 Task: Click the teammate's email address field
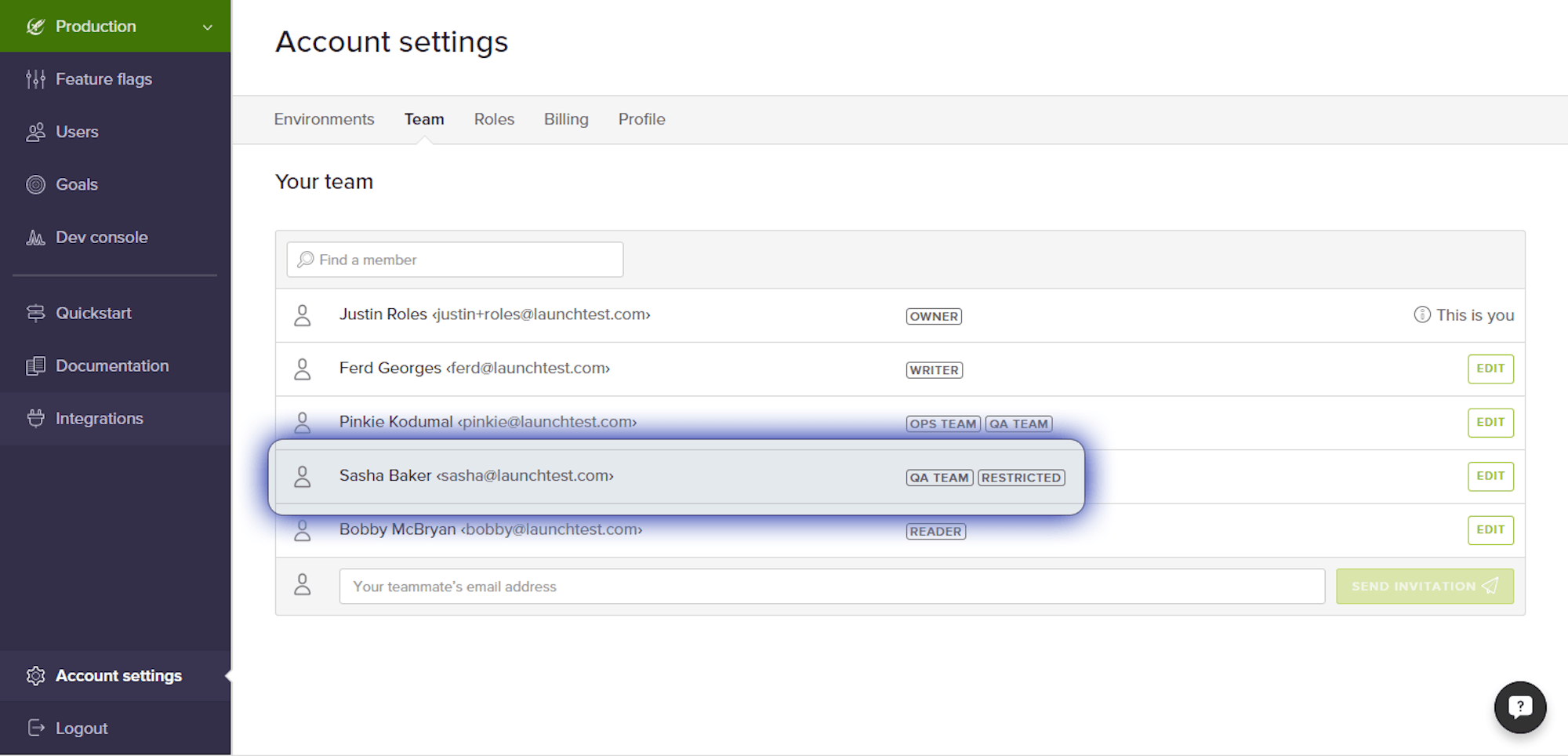pos(832,587)
